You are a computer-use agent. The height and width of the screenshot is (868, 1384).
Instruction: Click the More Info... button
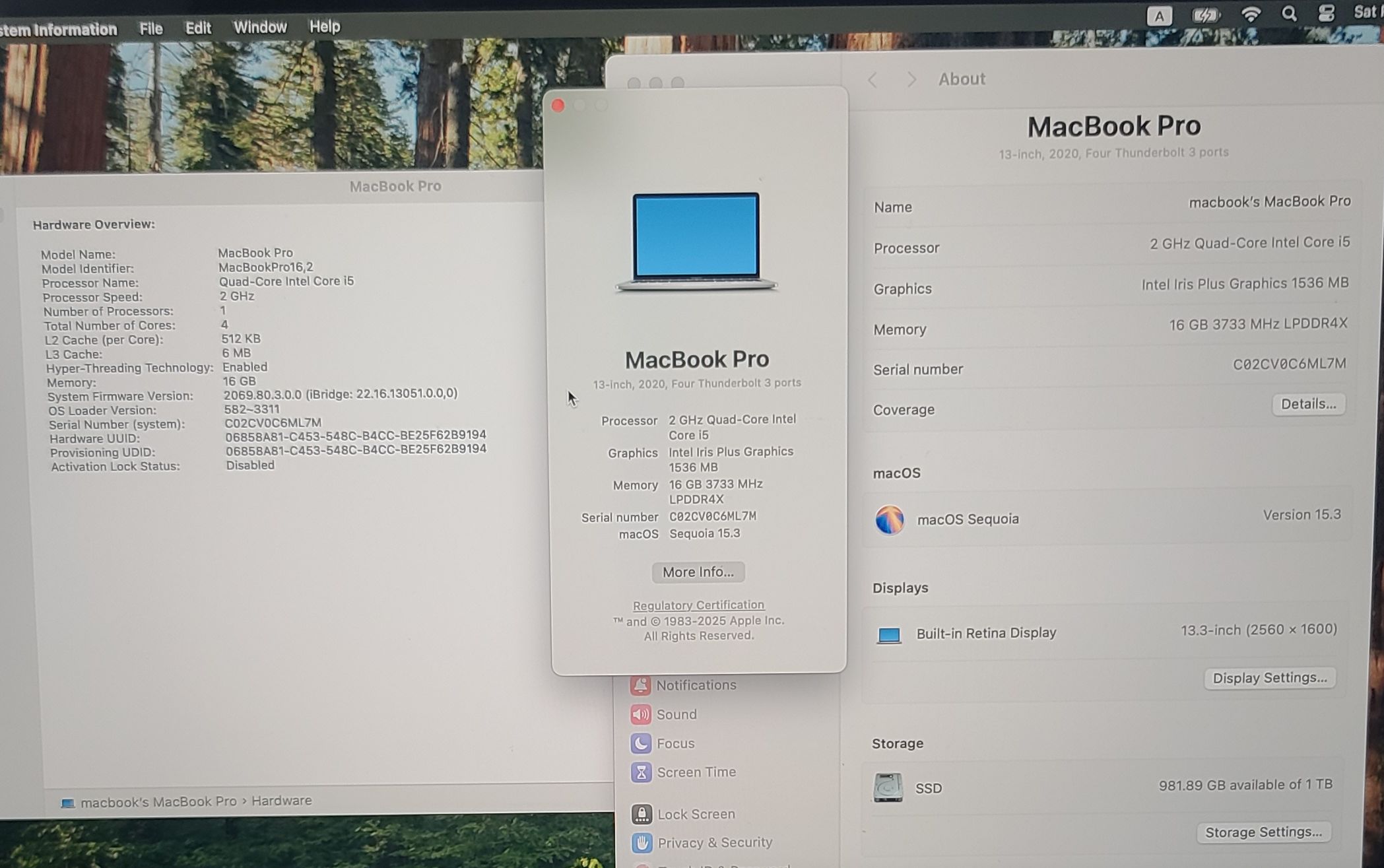click(698, 572)
